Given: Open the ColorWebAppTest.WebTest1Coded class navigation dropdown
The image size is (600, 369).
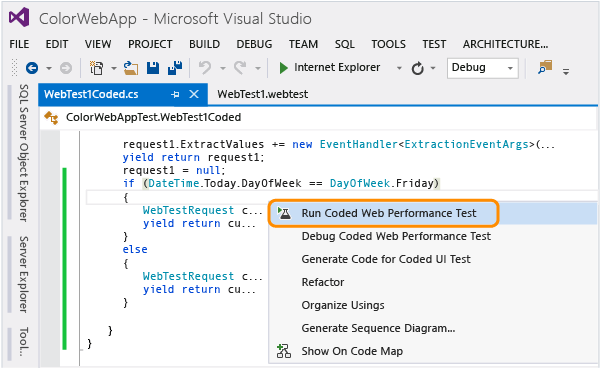Looking at the screenshot, I should 318,118.
